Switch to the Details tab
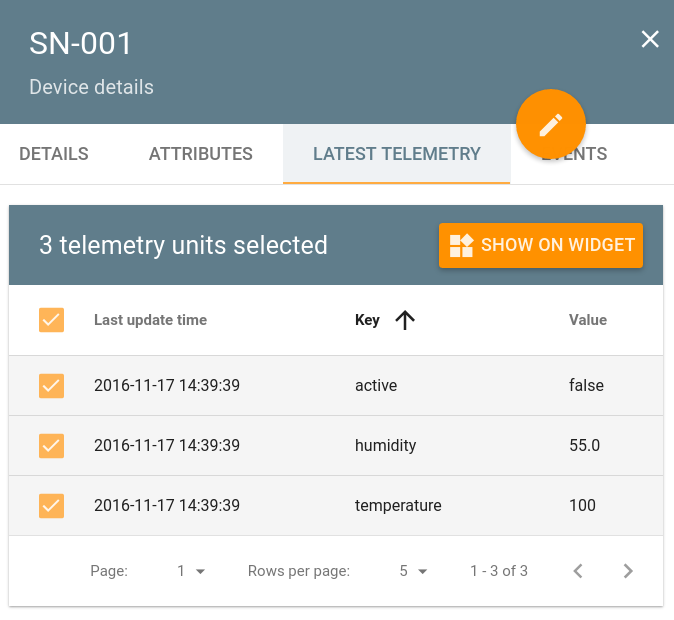Viewport: 674px width, 620px height. click(x=54, y=154)
